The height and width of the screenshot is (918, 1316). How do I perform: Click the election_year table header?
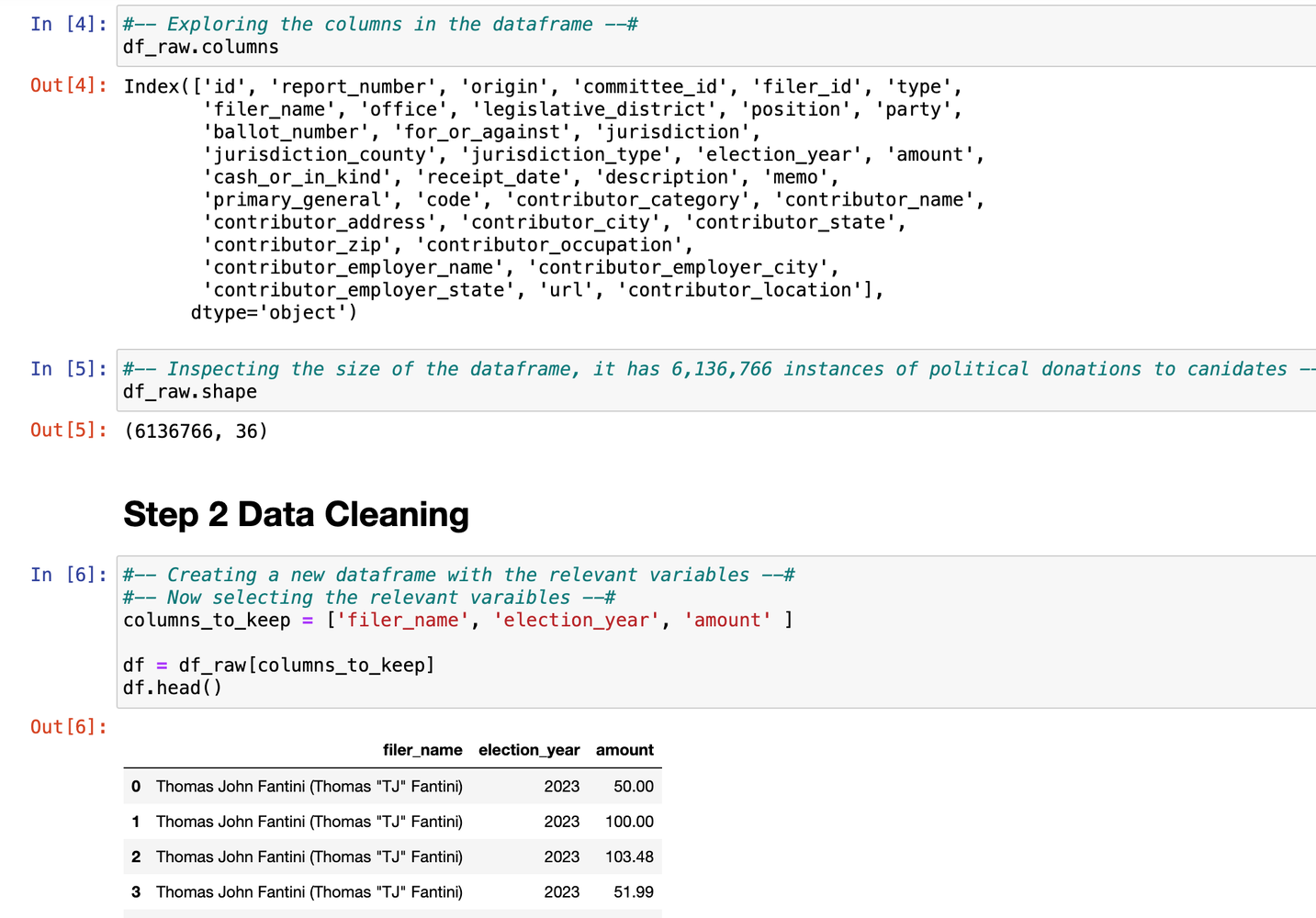[529, 750]
